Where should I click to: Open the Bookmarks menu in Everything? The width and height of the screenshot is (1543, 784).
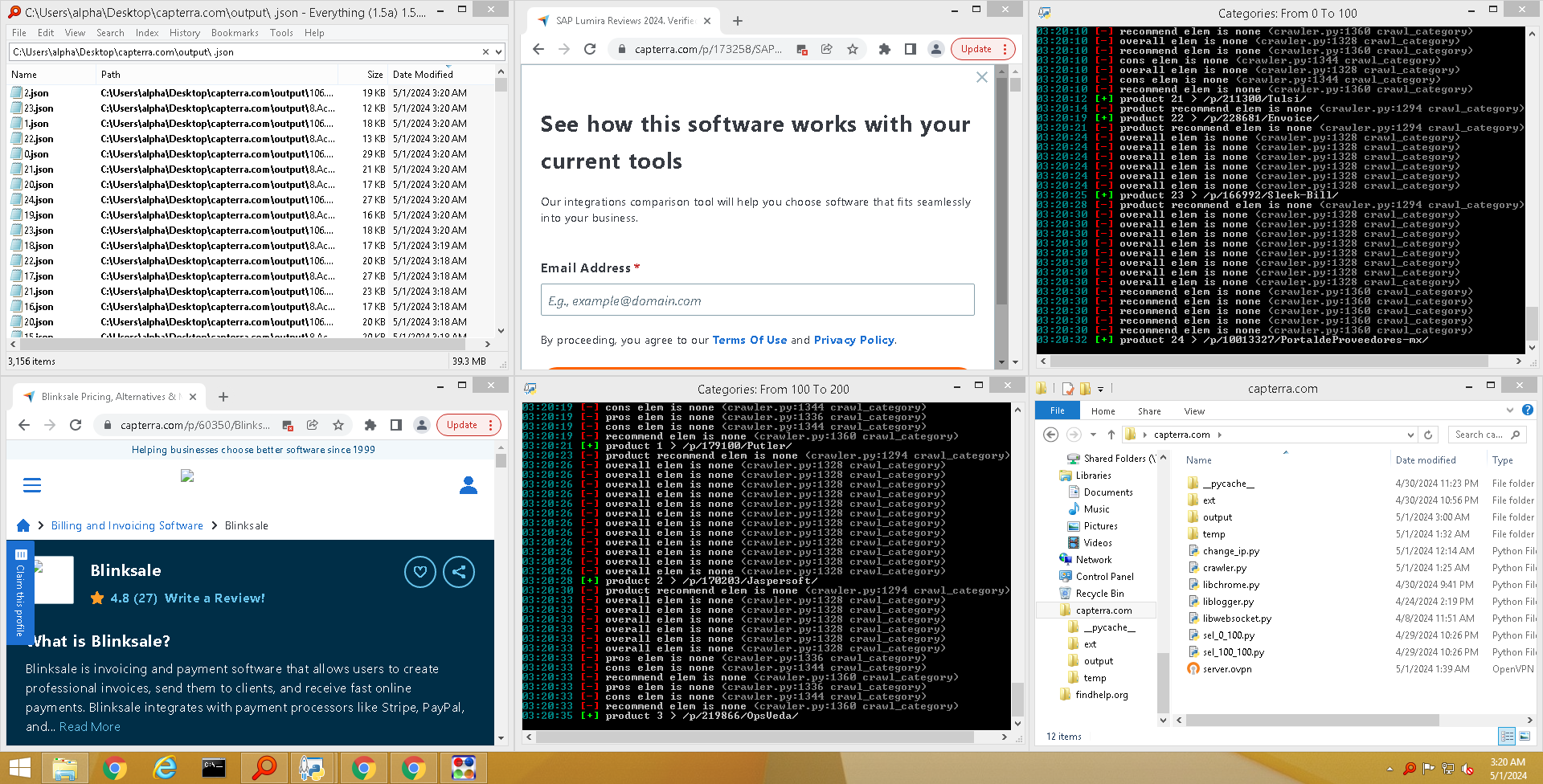[x=235, y=33]
